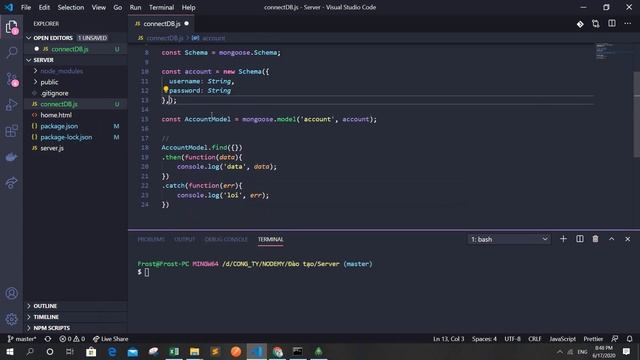Screen dimensions: 640x360
Task: Collapse the SERVER folder section
Action: (29, 60)
